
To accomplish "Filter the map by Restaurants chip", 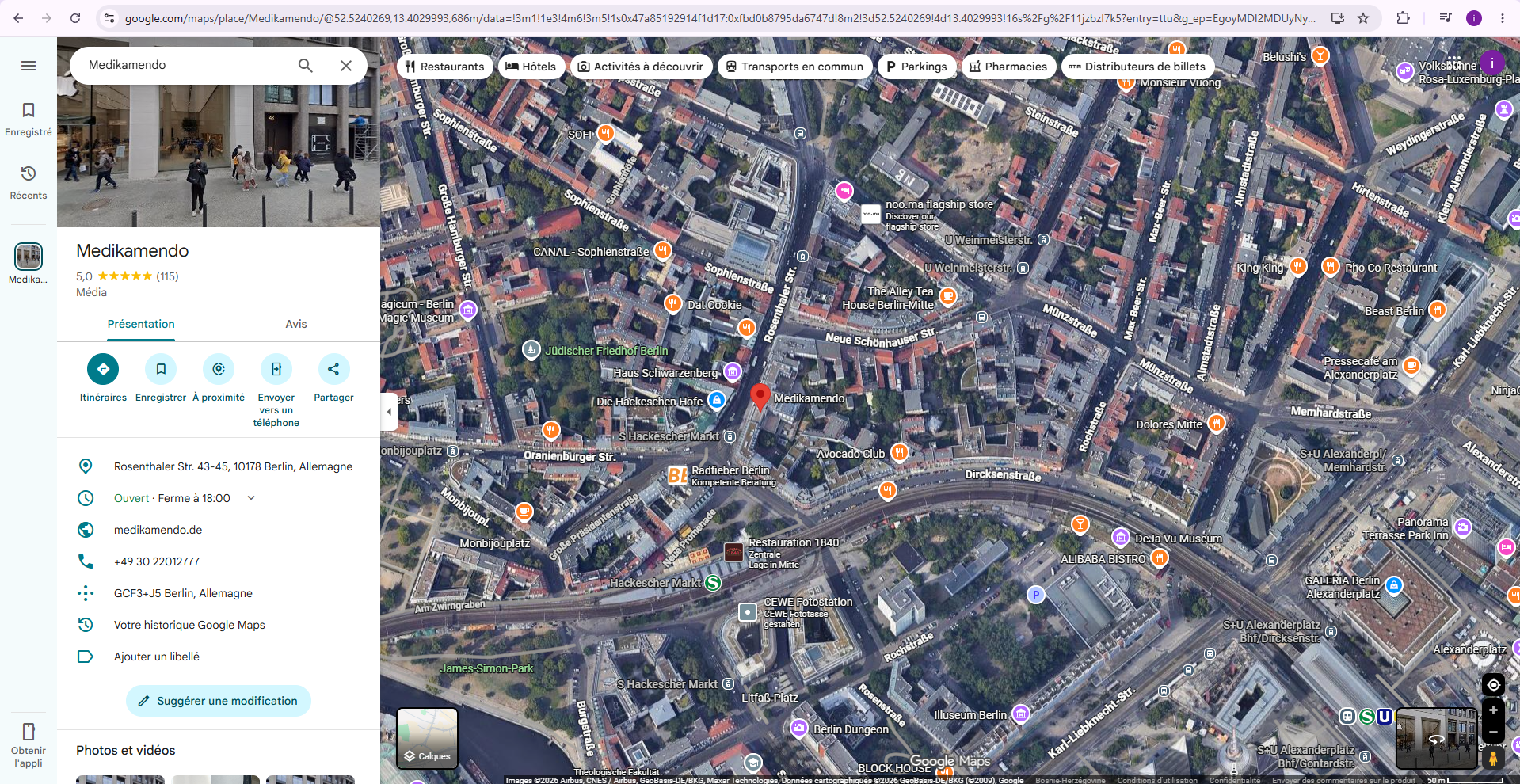I will 444,67.
